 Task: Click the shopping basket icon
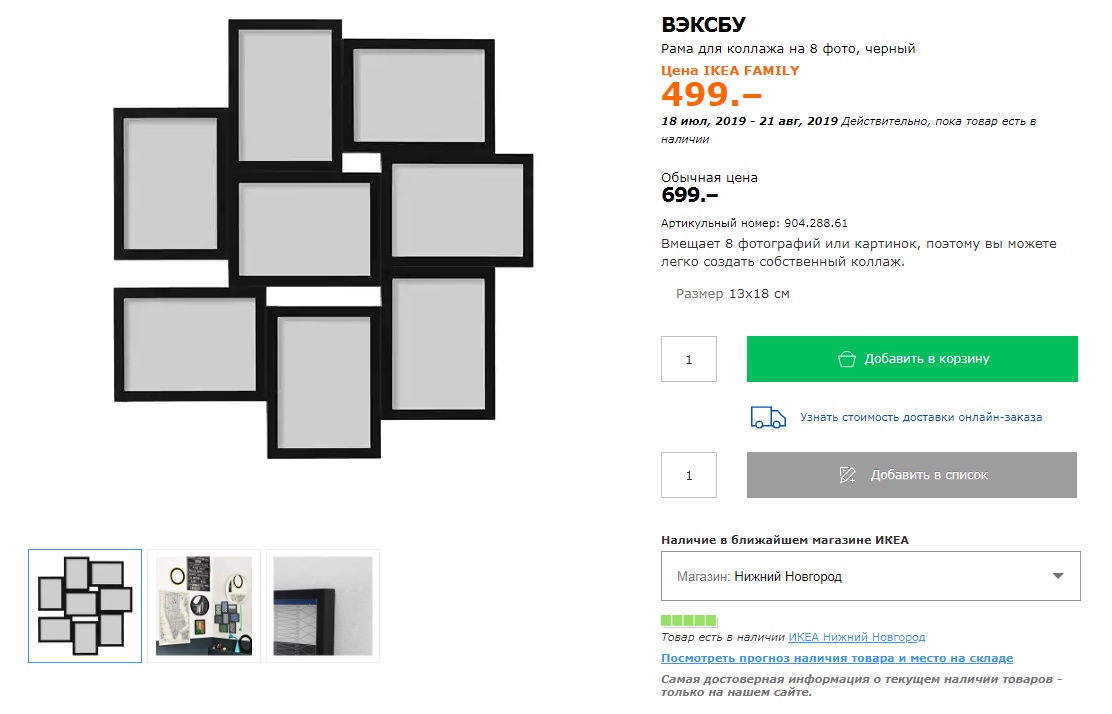coord(847,359)
